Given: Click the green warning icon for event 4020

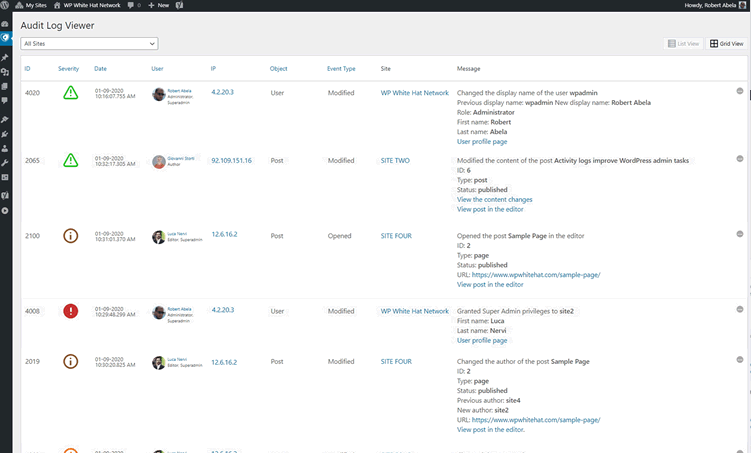Looking at the screenshot, I should tap(71, 93).
